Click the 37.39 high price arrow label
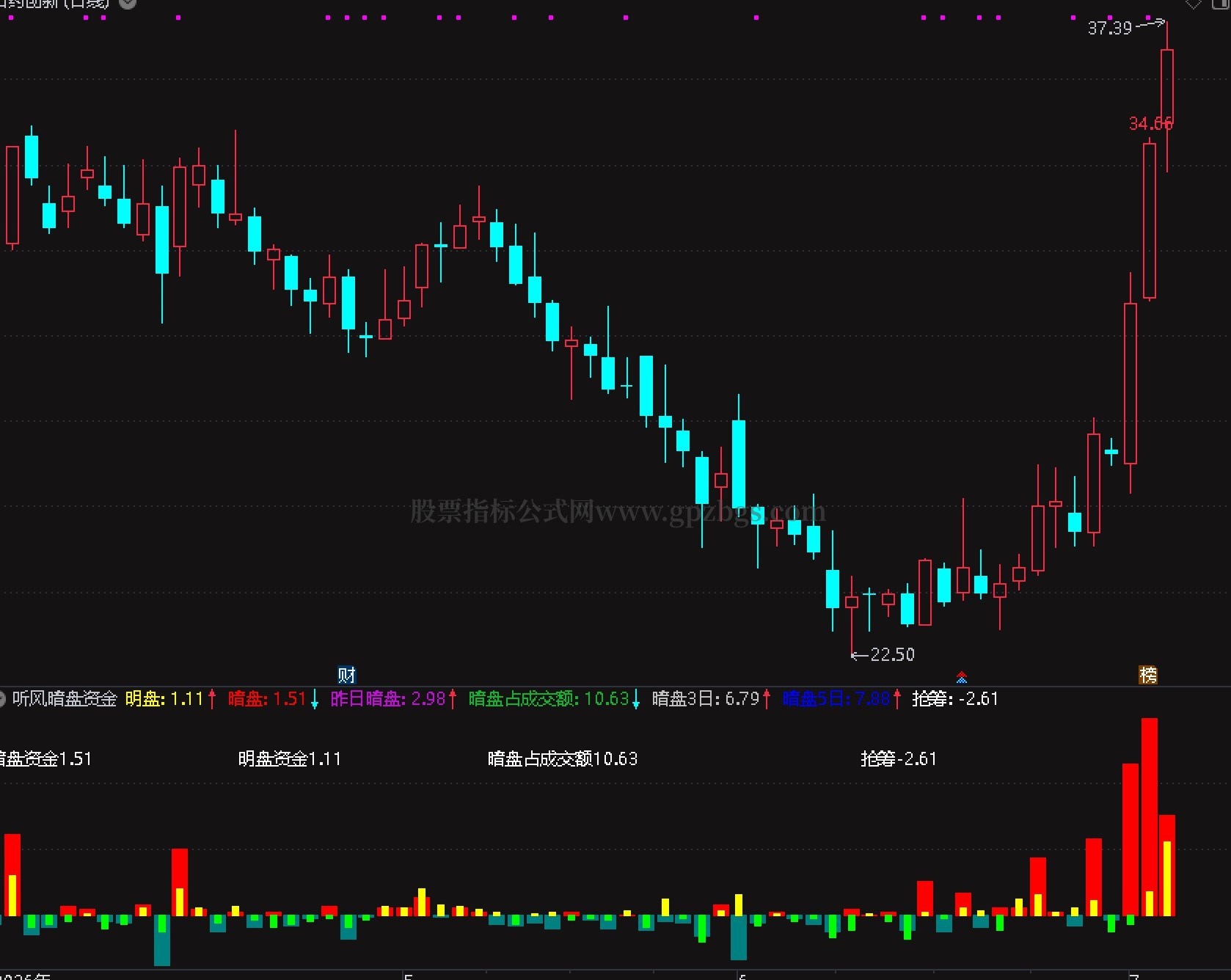Screen dimensions: 1231x980 pyautogui.click(x=1125, y=28)
